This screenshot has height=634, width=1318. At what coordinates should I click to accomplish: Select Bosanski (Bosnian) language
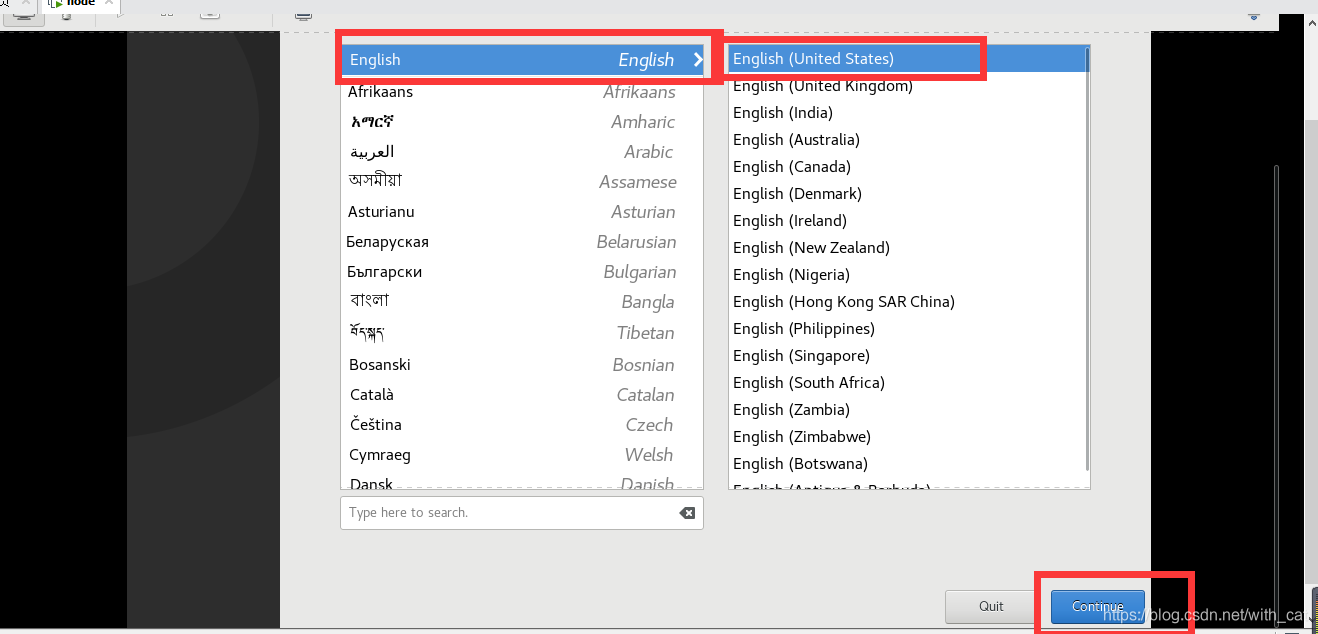[x=522, y=365]
